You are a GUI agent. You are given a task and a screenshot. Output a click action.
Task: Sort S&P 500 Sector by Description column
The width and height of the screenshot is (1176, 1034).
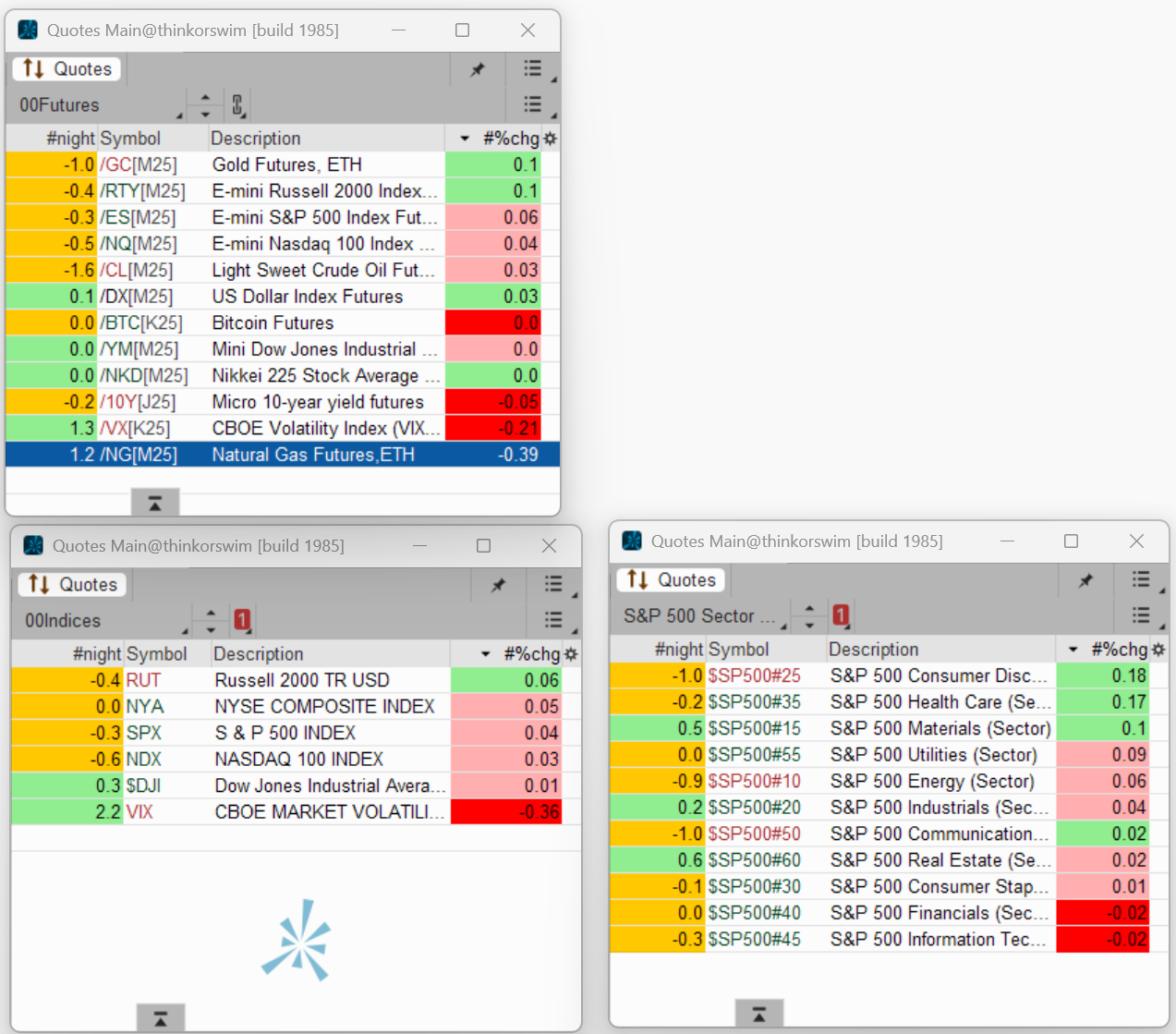point(940,650)
